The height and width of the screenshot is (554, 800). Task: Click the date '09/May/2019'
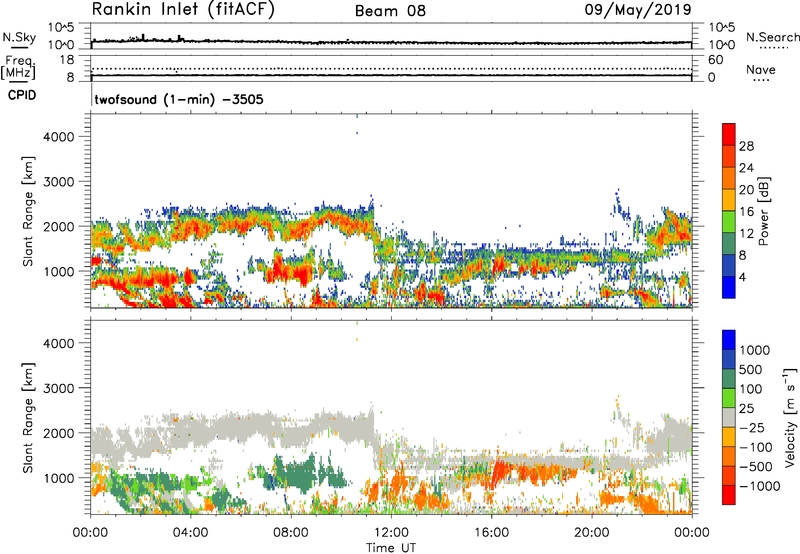638,10
